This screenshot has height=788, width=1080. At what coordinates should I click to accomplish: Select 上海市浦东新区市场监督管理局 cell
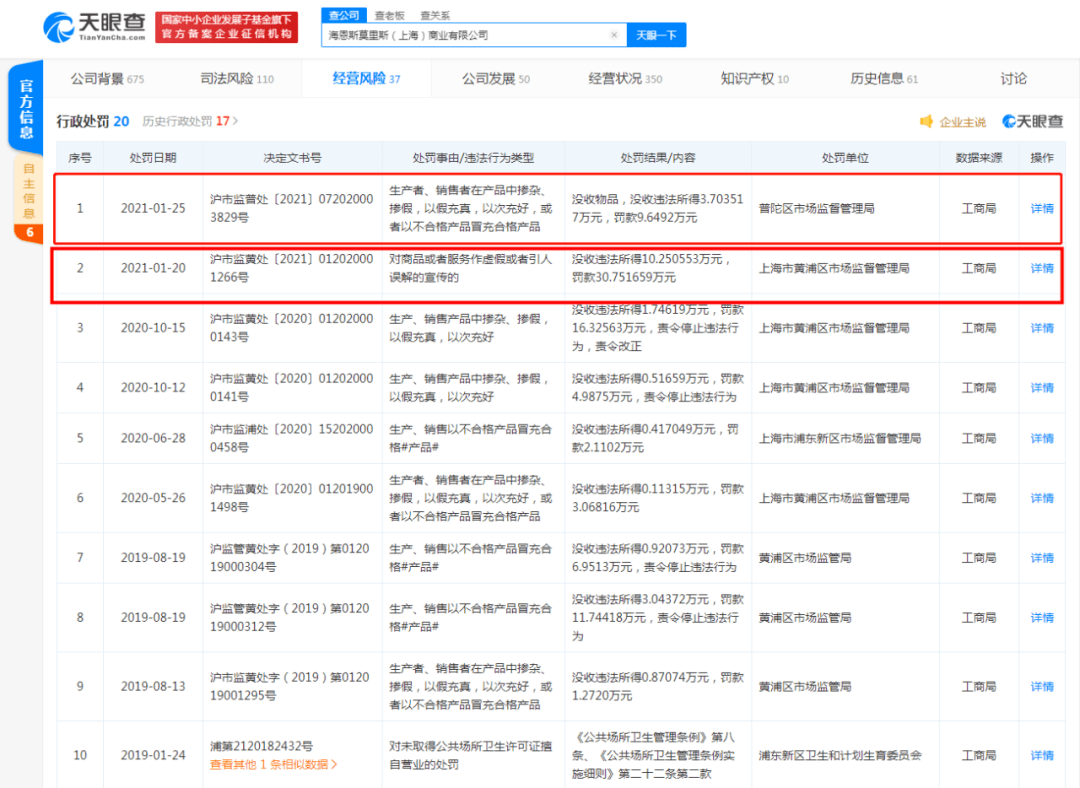click(x=840, y=438)
